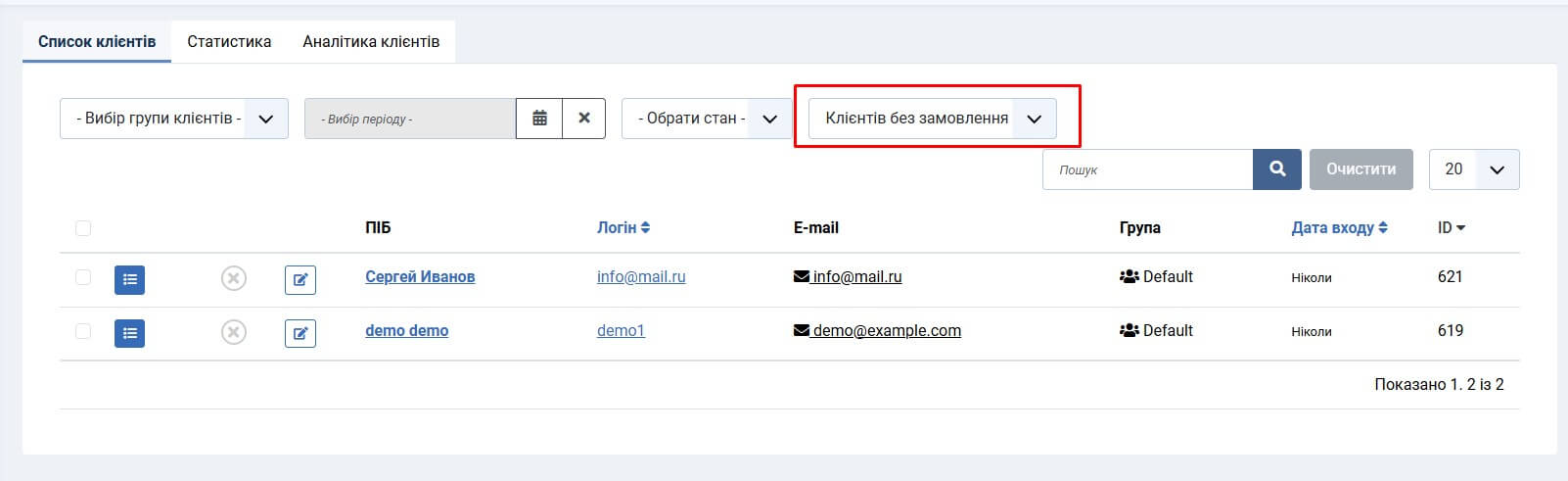Switch to the Статистика tab
The height and width of the screenshot is (481, 1568).
(x=229, y=42)
